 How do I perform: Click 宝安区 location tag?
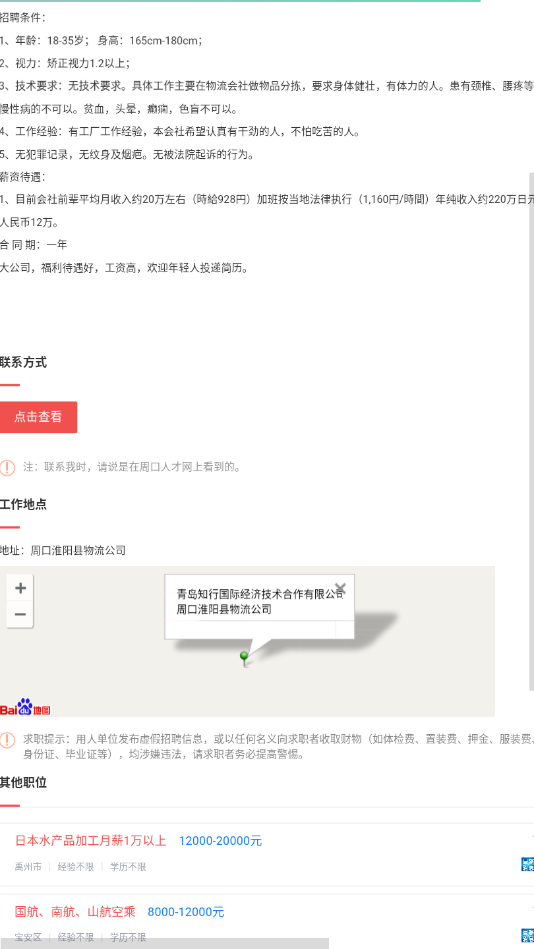click(28, 938)
